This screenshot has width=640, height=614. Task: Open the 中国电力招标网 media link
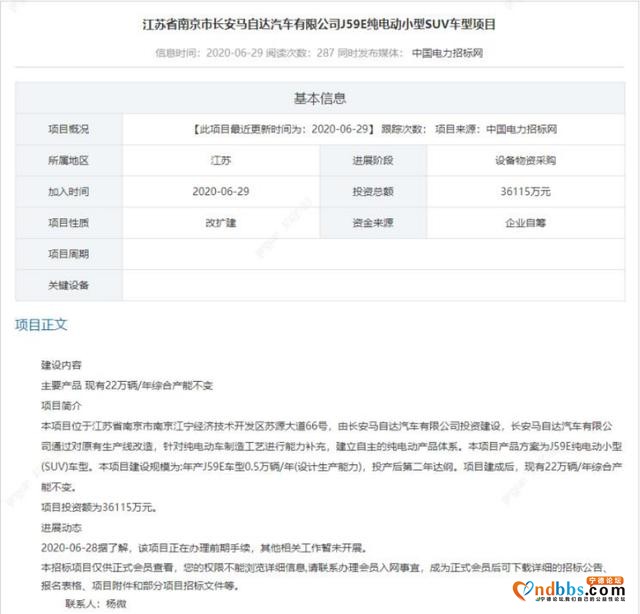coord(447,53)
